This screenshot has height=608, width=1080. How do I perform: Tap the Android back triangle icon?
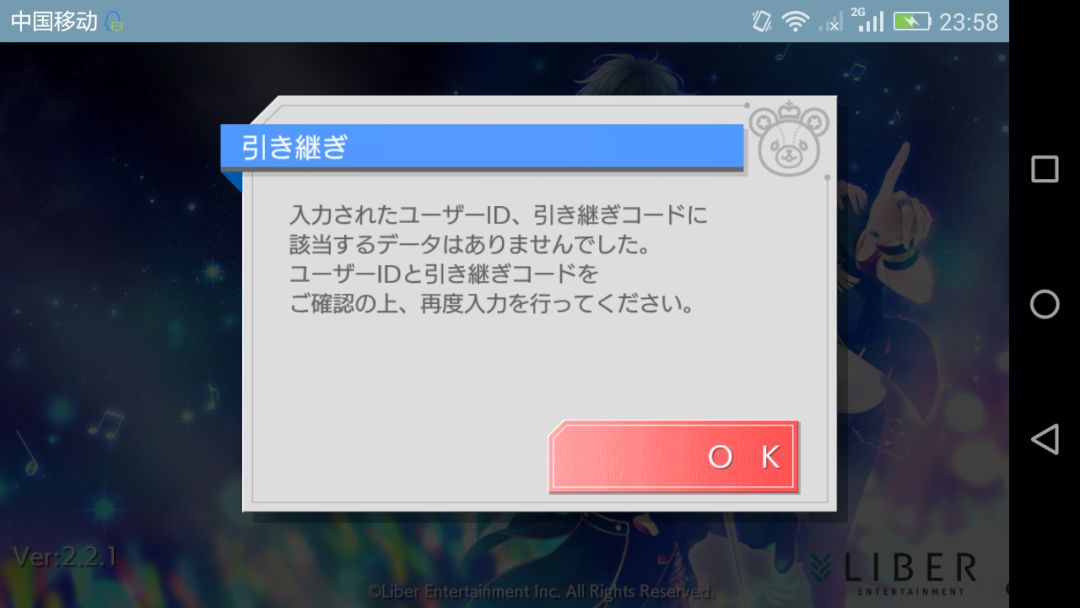(1045, 439)
